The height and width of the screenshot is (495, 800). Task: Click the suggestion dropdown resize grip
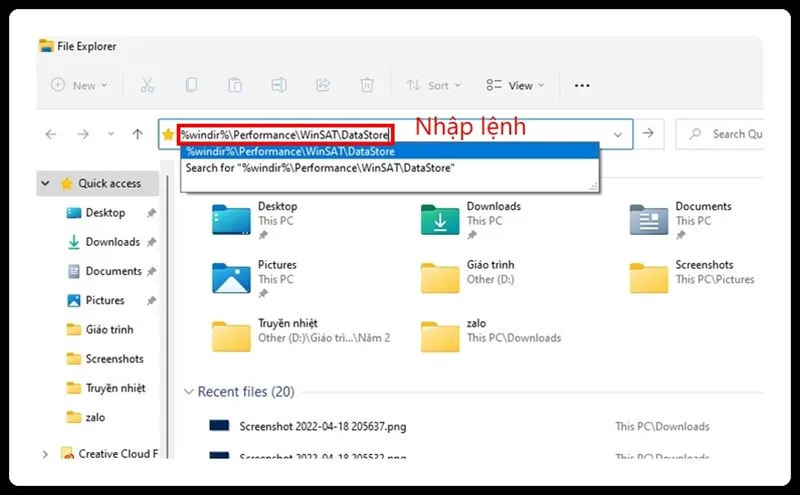coord(593,187)
